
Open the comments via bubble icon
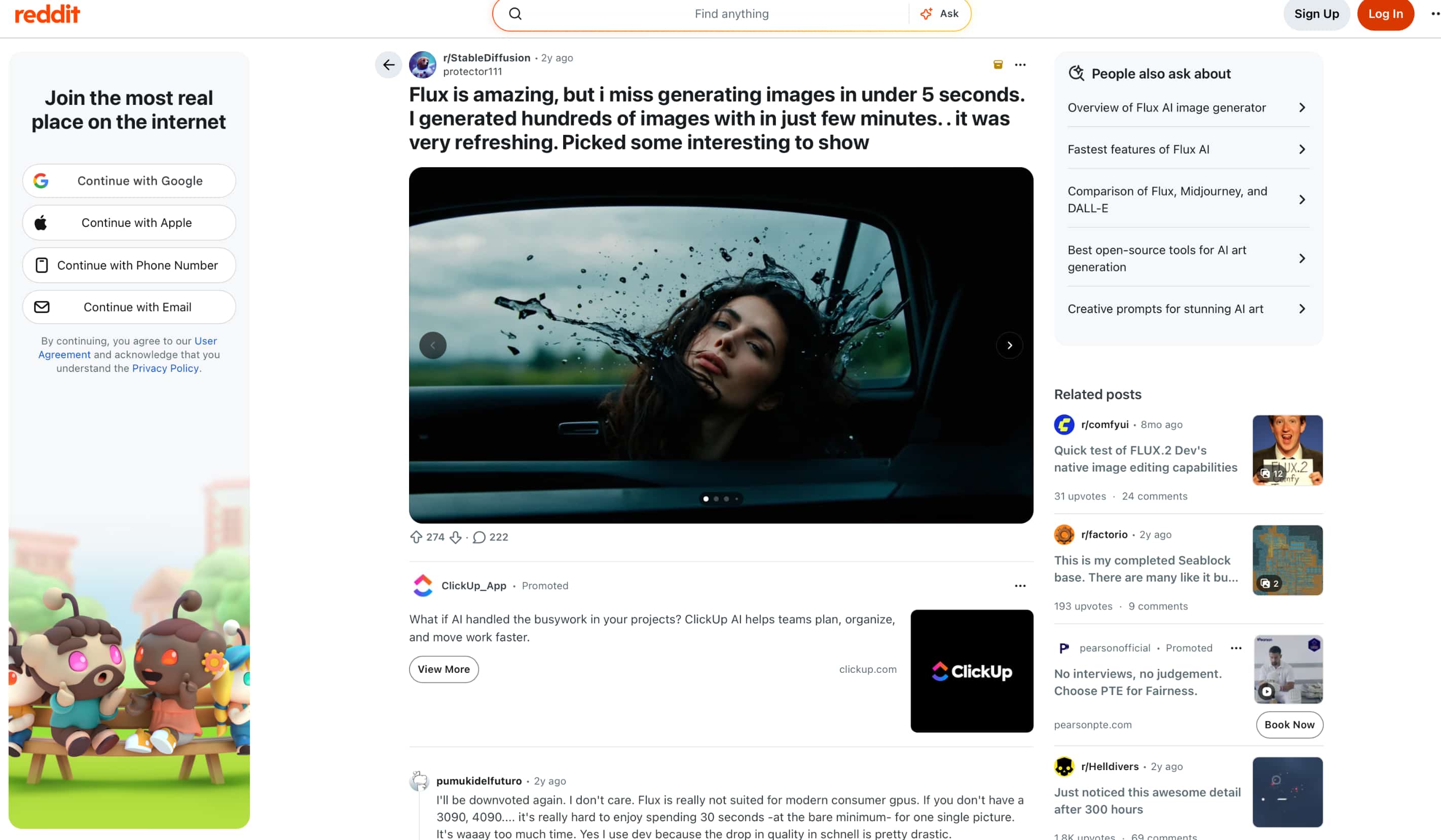(x=479, y=537)
